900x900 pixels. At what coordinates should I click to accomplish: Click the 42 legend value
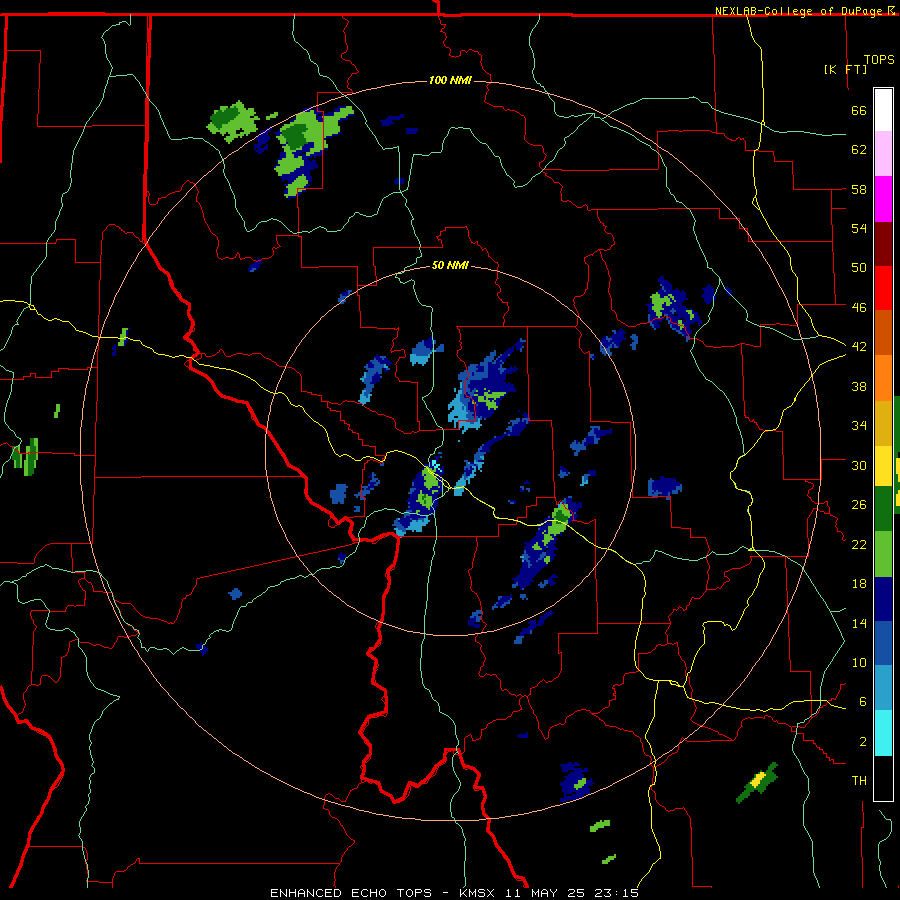(x=859, y=346)
